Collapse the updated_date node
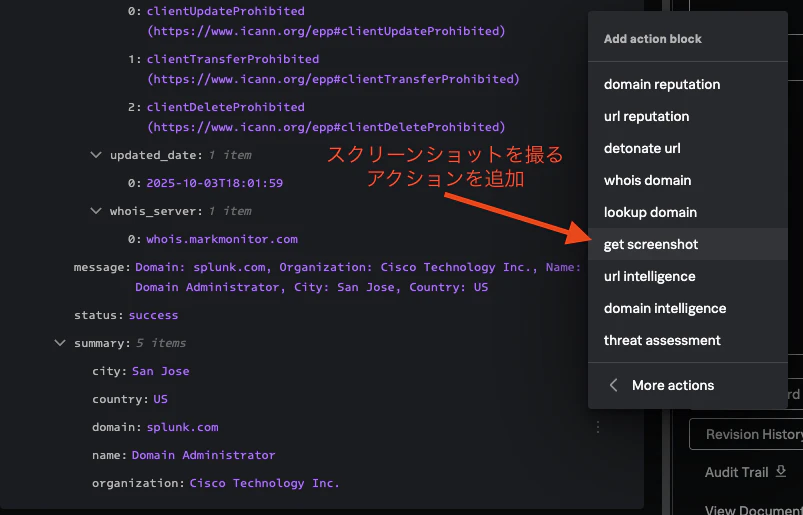 tap(96, 155)
